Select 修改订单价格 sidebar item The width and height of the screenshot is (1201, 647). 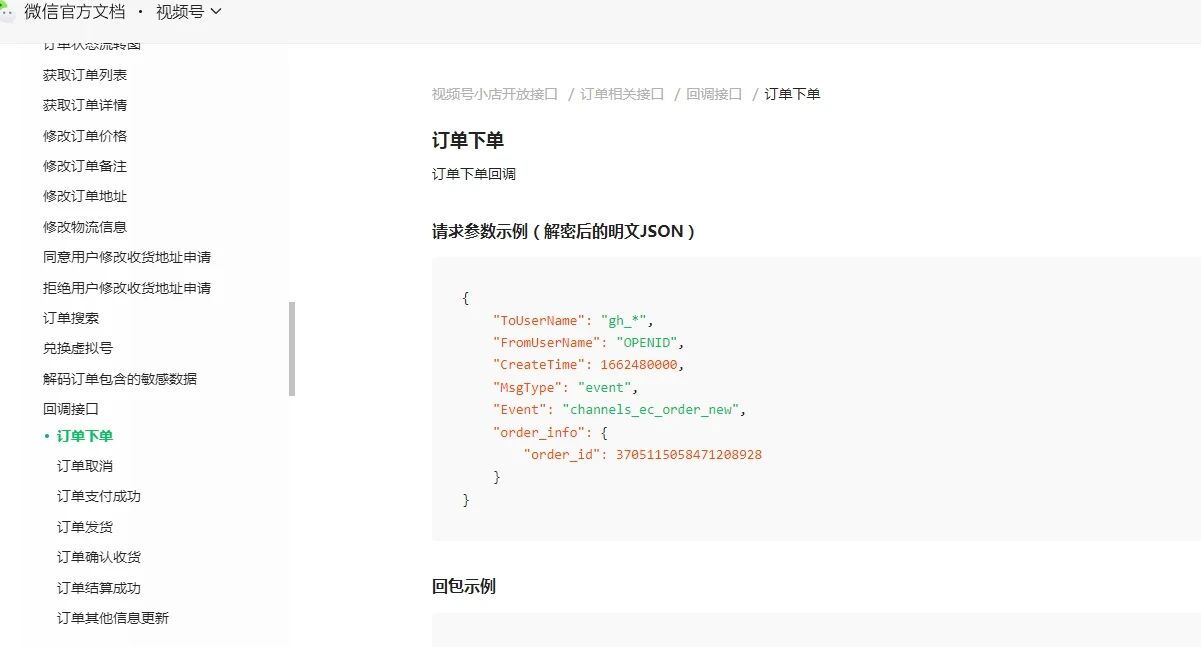point(85,136)
